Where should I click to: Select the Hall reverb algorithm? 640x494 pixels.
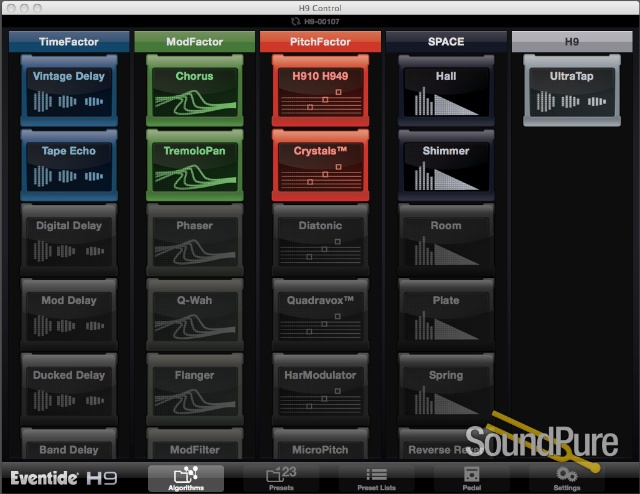[x=446, y=91]
